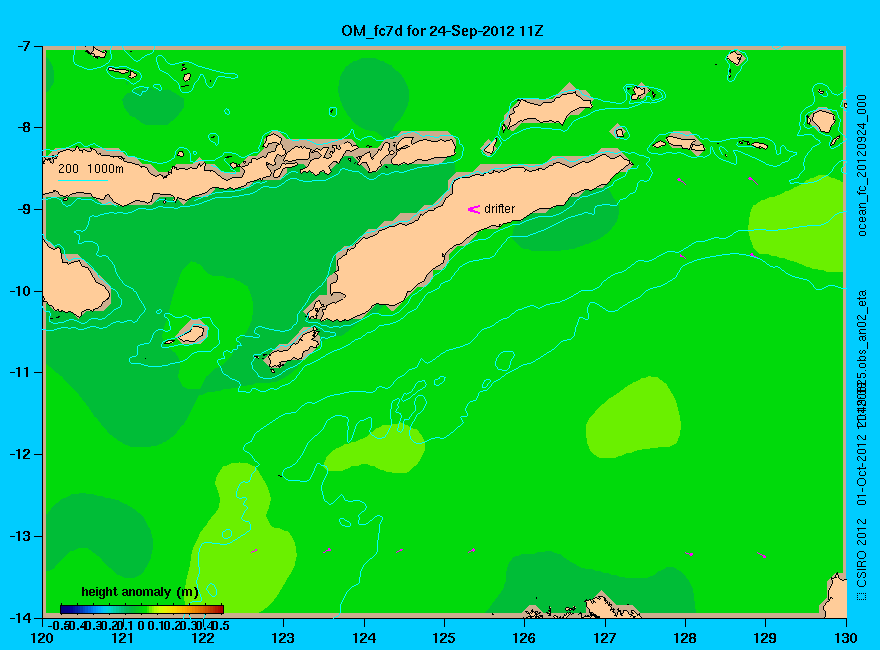The image size is (880, 650).
Task: Click the longitude label 127
Action: (x=605, y=638)
